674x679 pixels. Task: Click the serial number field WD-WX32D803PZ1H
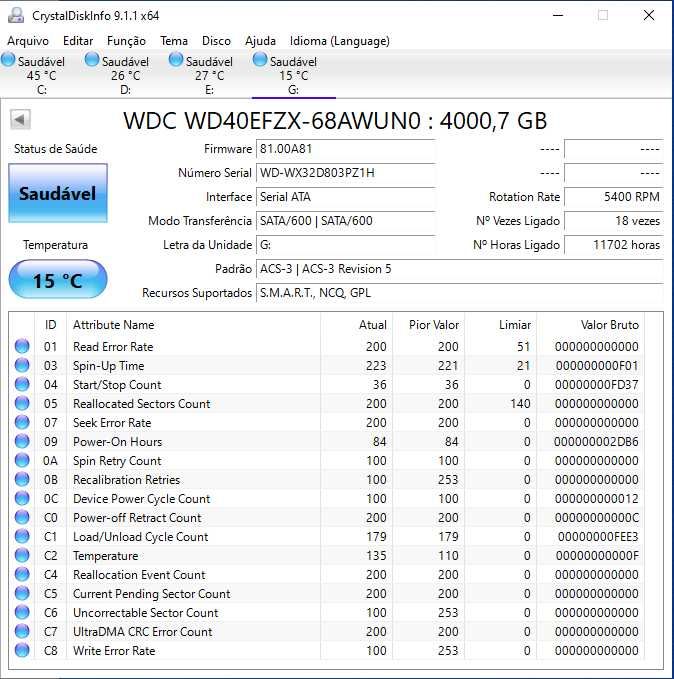(x=346, y=173)
